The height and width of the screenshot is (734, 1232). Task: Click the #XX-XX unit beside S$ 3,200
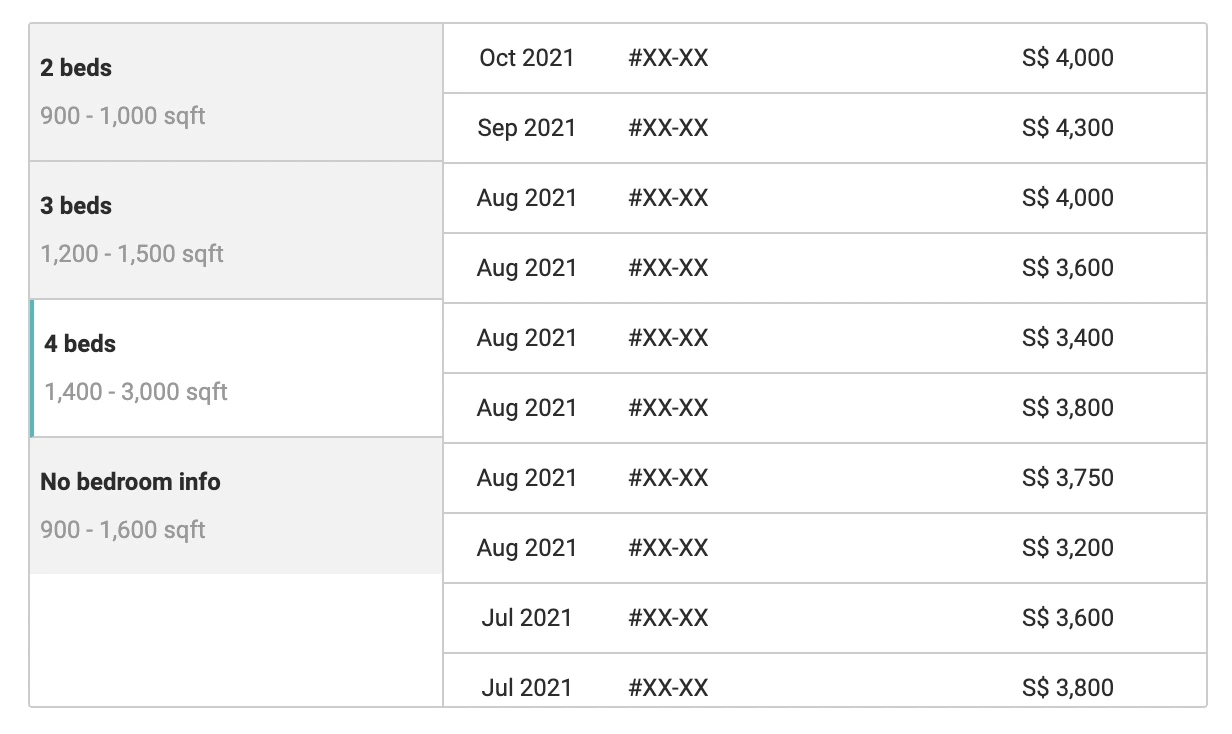668,548
